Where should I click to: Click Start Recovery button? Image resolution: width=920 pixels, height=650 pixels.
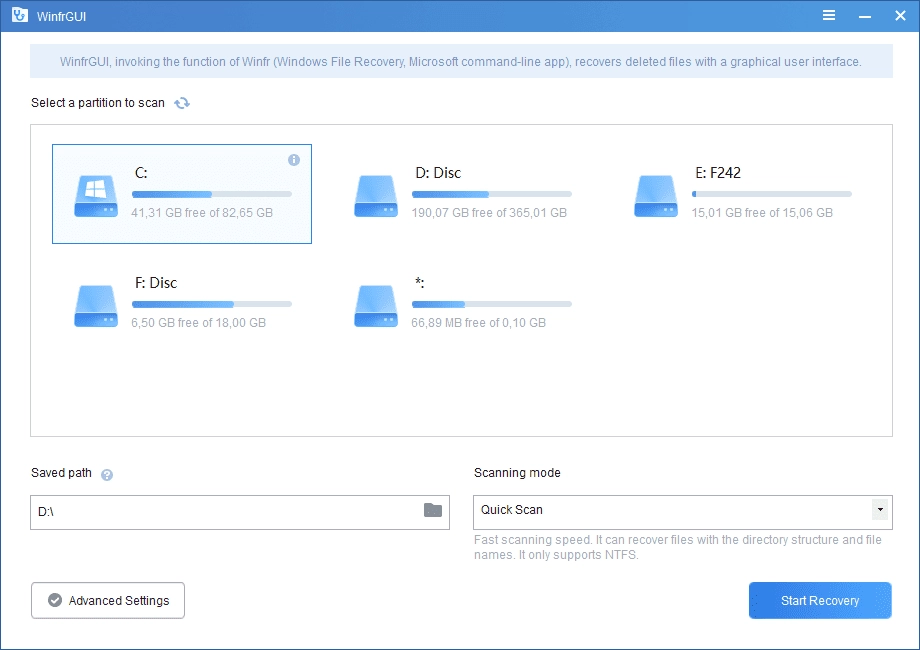(820, 600)
